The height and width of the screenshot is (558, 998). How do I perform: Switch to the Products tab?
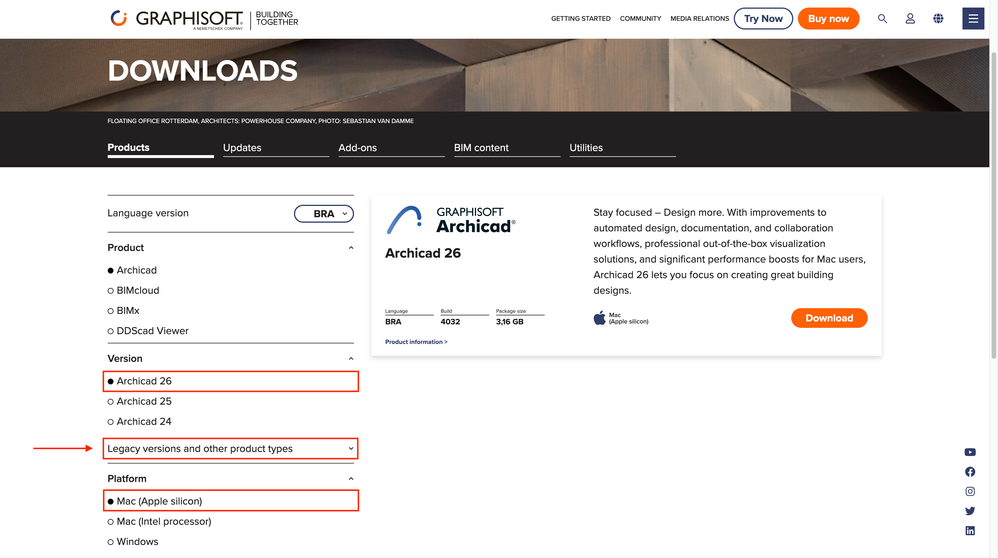(x=160, y=148)
